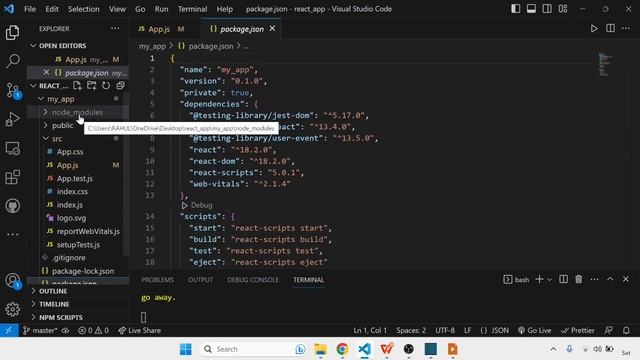Collapse the src folder
The image size is (640, 360).
pyautogui.click(x=45, y=138)
